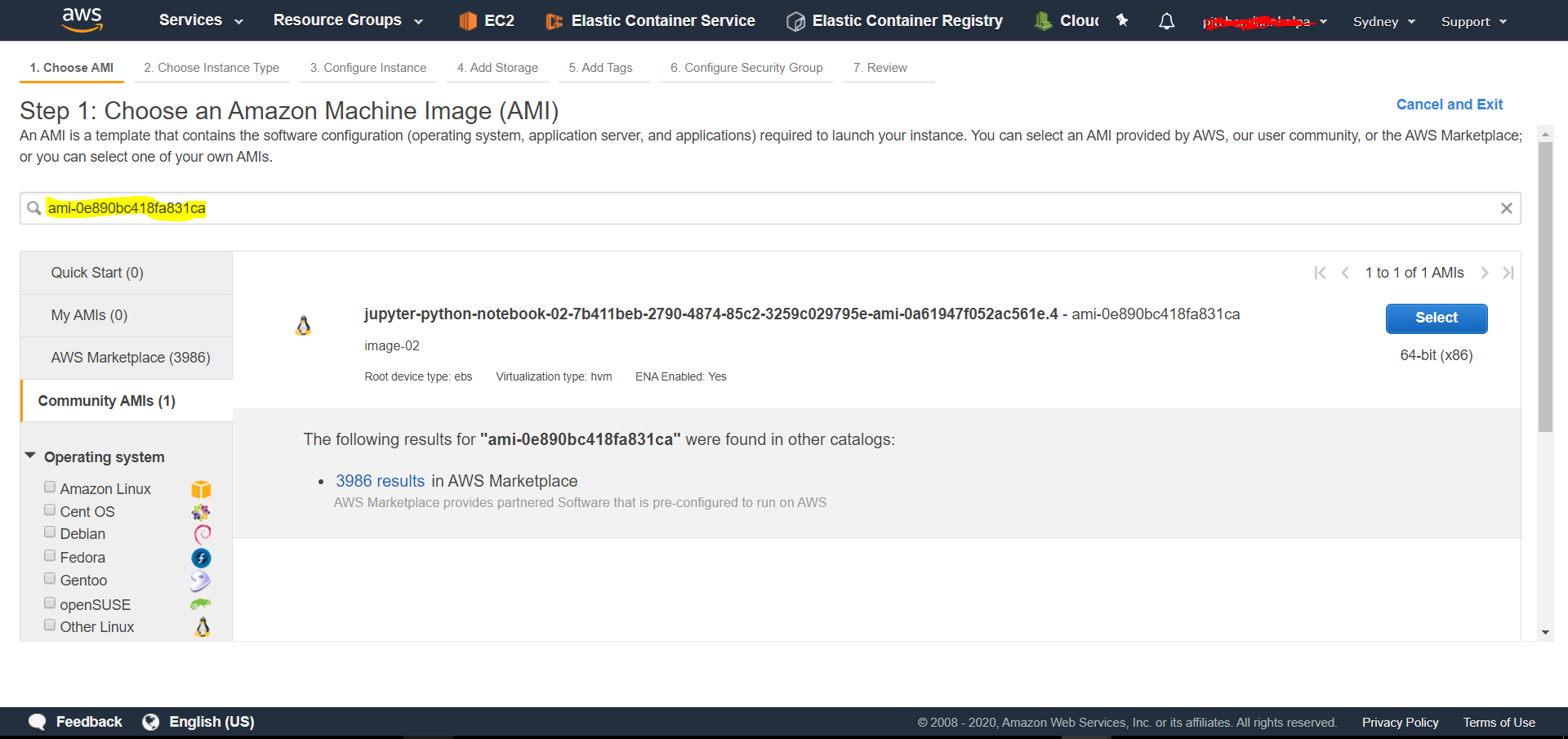Image resolution: width=1568 pixels, height=739 pixels.
Task: Check the Debian operating system filter
Action: [50, 532]
